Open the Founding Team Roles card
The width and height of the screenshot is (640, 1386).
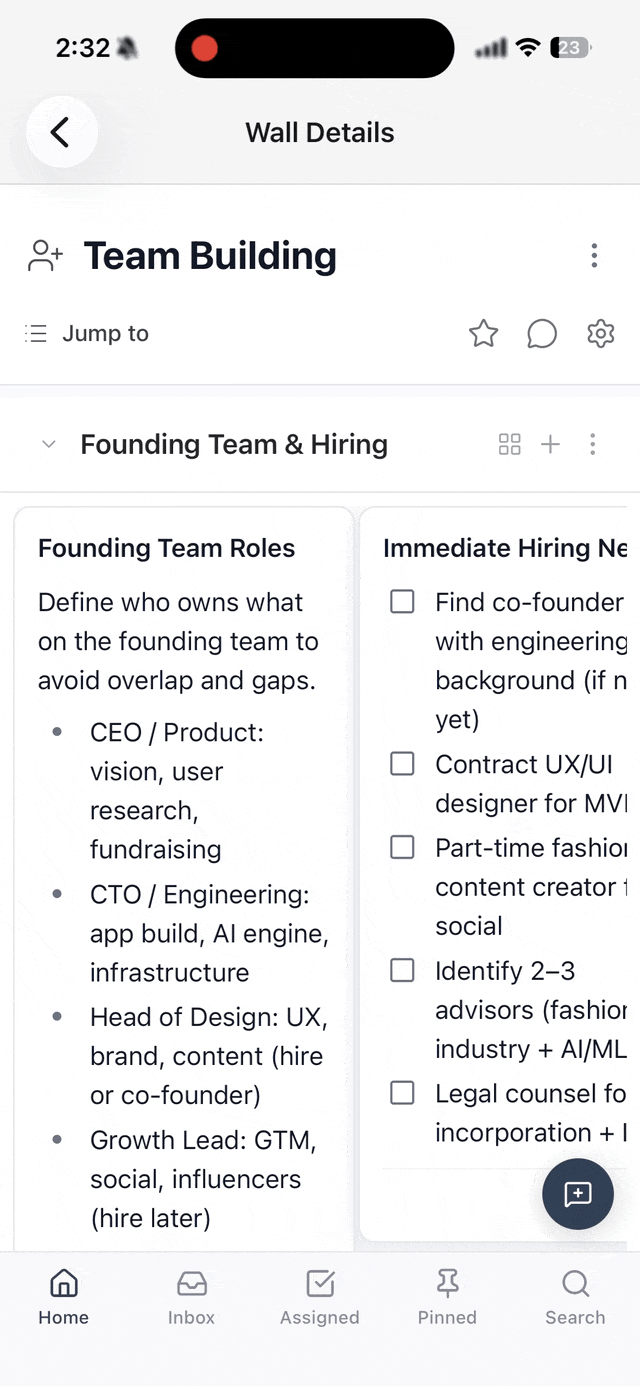tap(167, 548)
